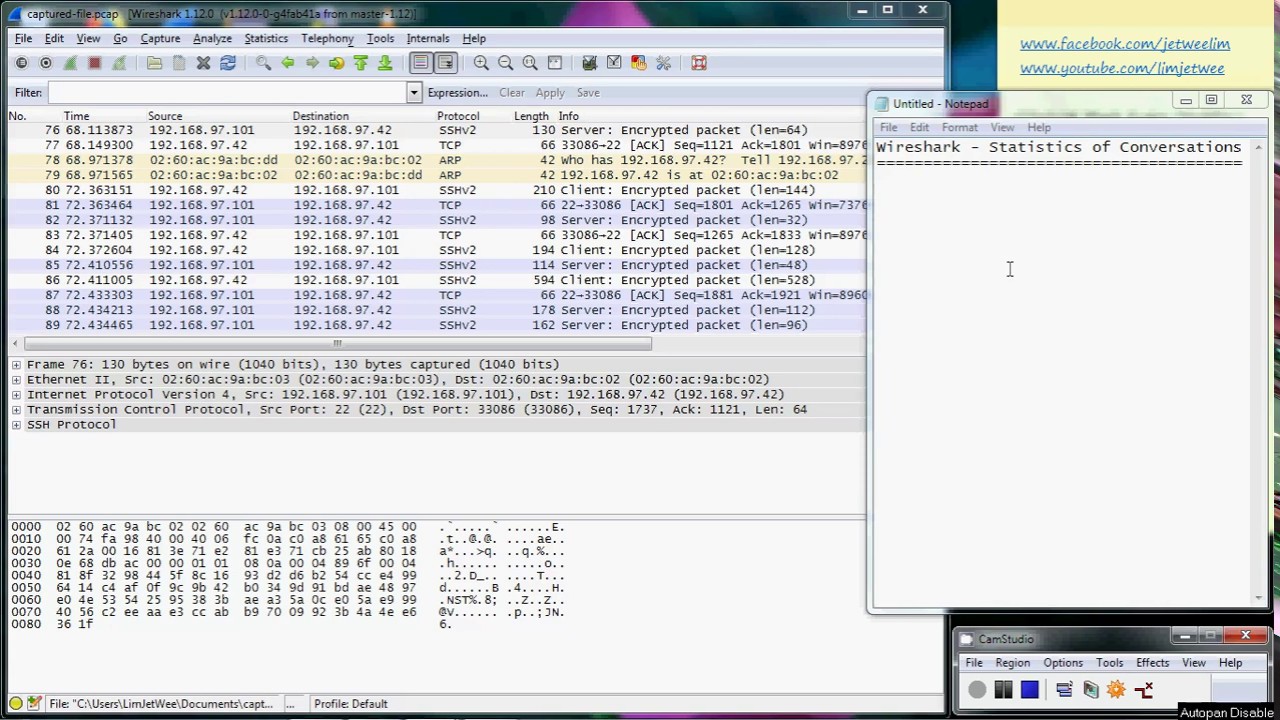Reload this capture file icon
This screenshot has width=1280, height=720.
click(x=228, y=63)
